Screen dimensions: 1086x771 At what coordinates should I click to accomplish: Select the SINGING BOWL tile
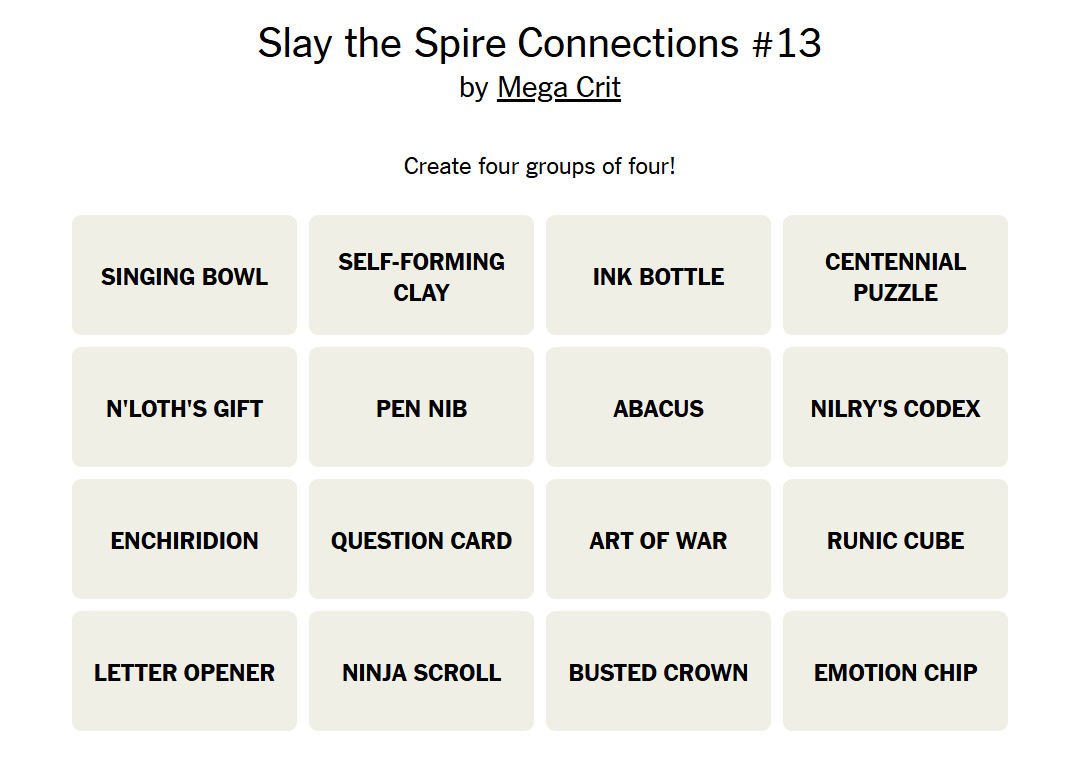184,275
